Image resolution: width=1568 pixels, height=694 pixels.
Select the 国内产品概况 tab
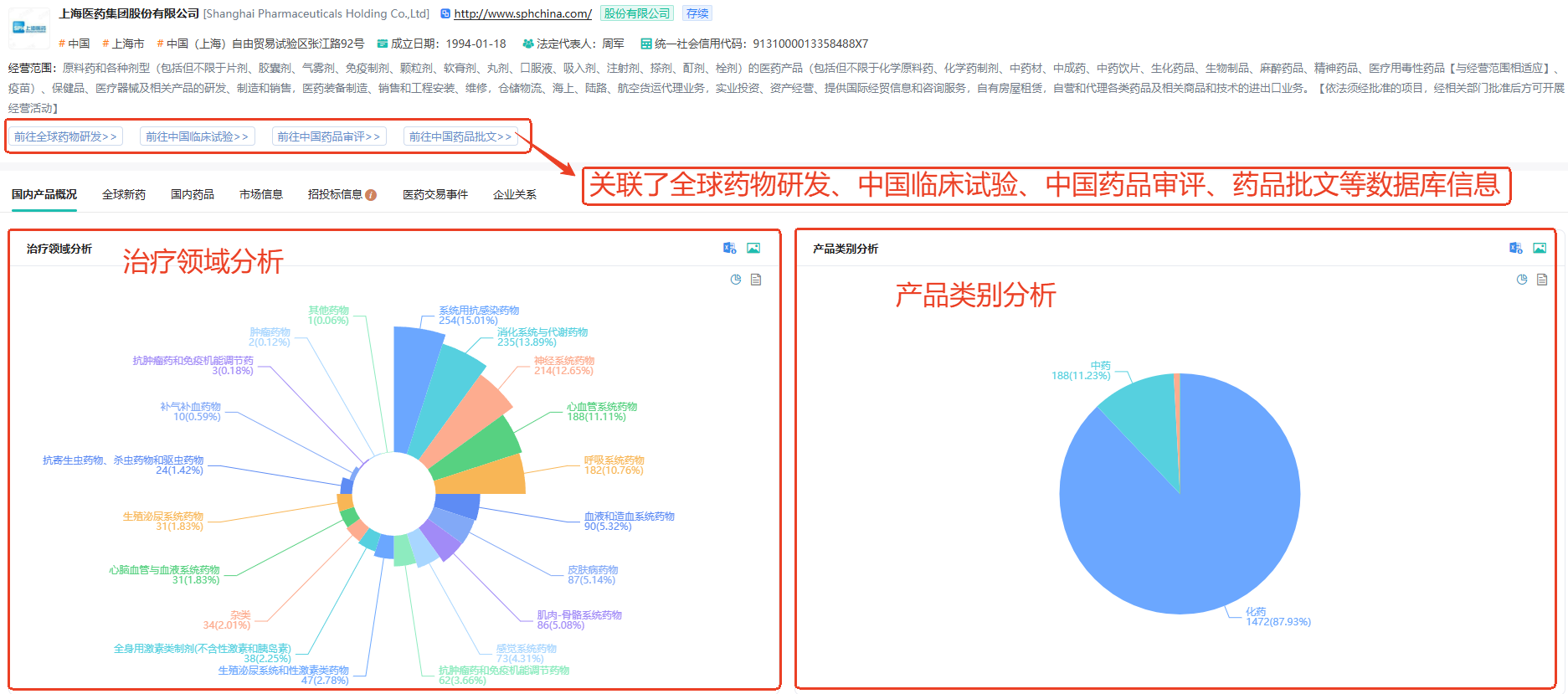pyautogui.click(x=44, y=194)
